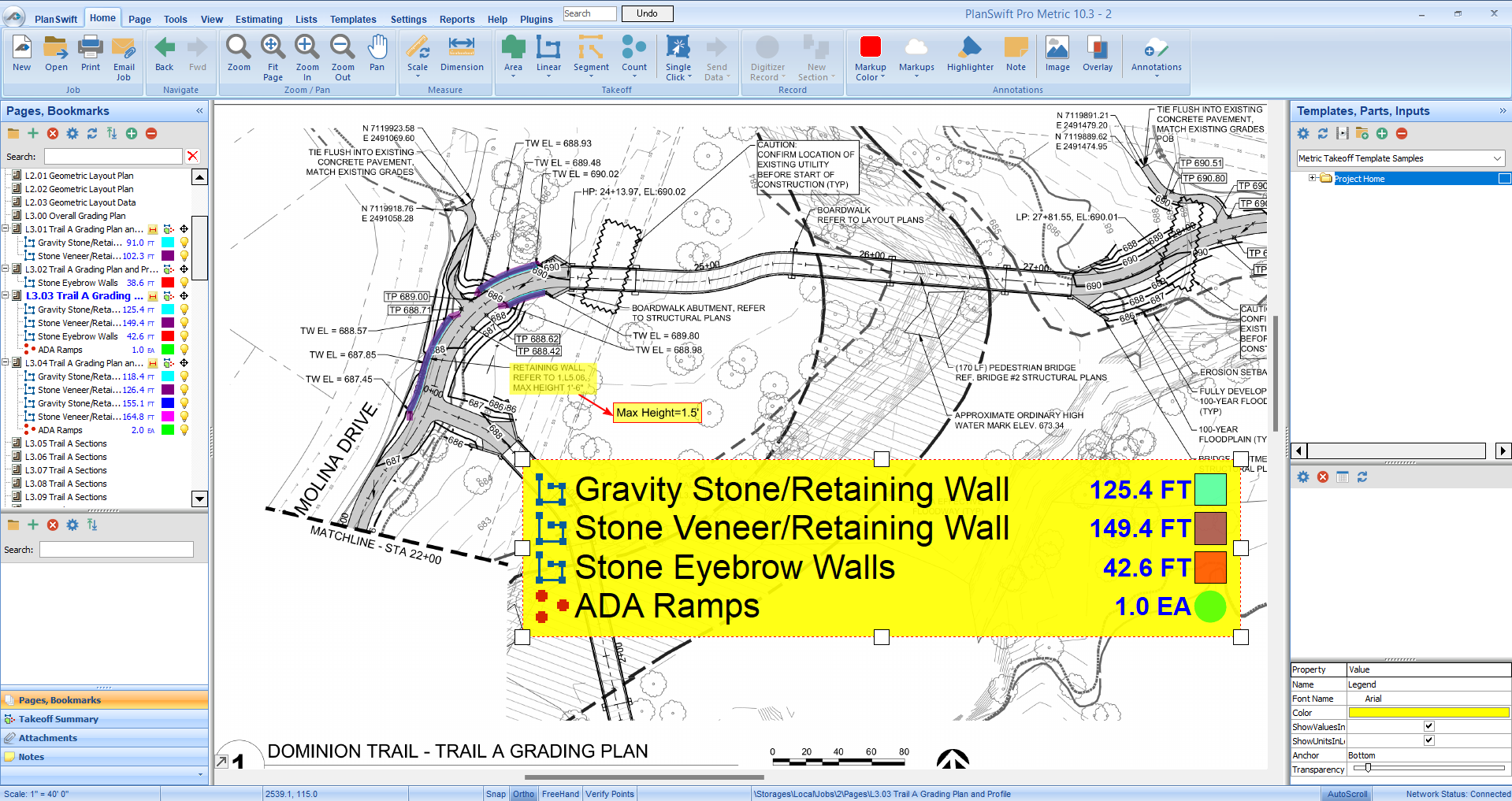This screenshot has height=801, width=1512.
Task: Open Metric Takeoff Template Samples dropdown
Action: 1496,158
